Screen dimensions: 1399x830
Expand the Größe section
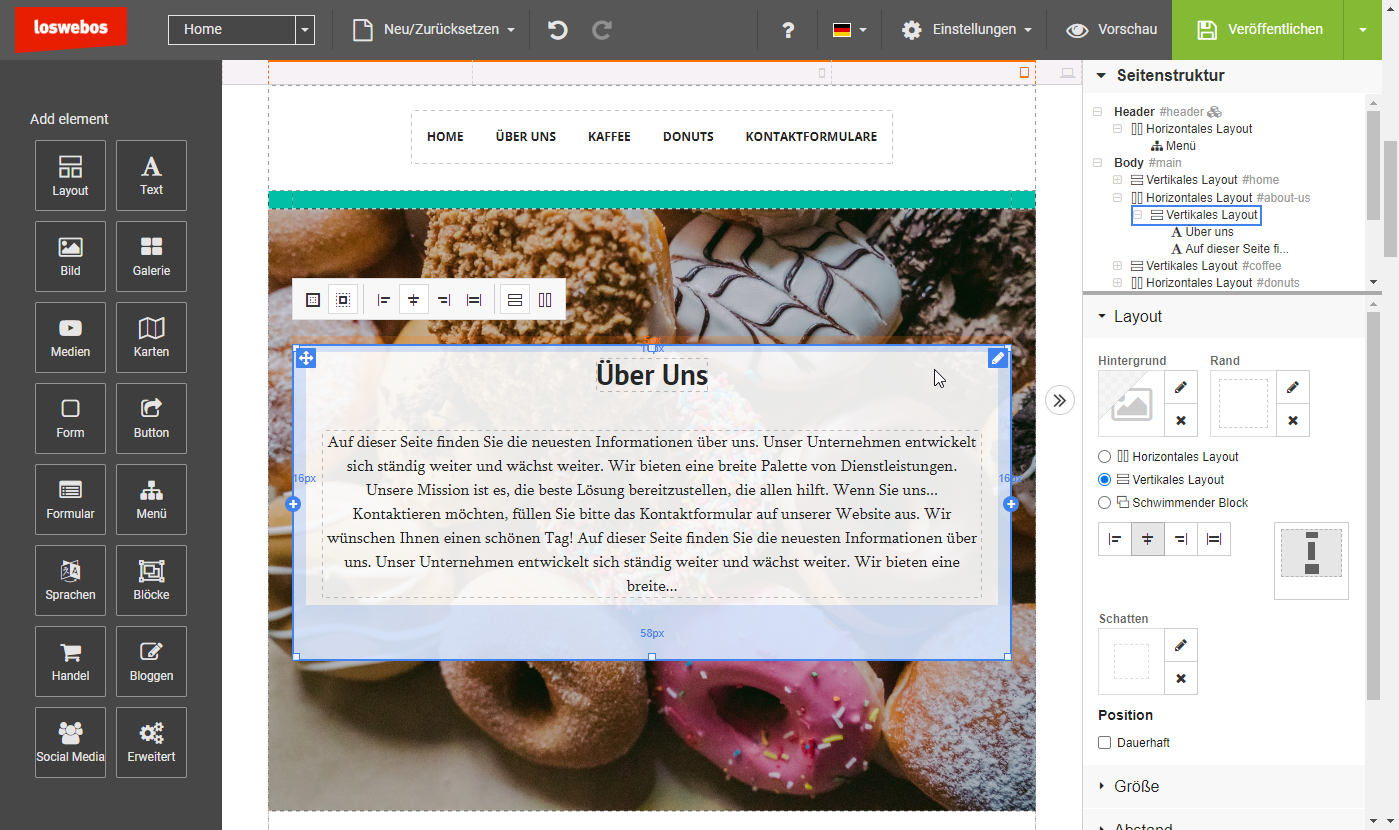[x=1136, y=786]
